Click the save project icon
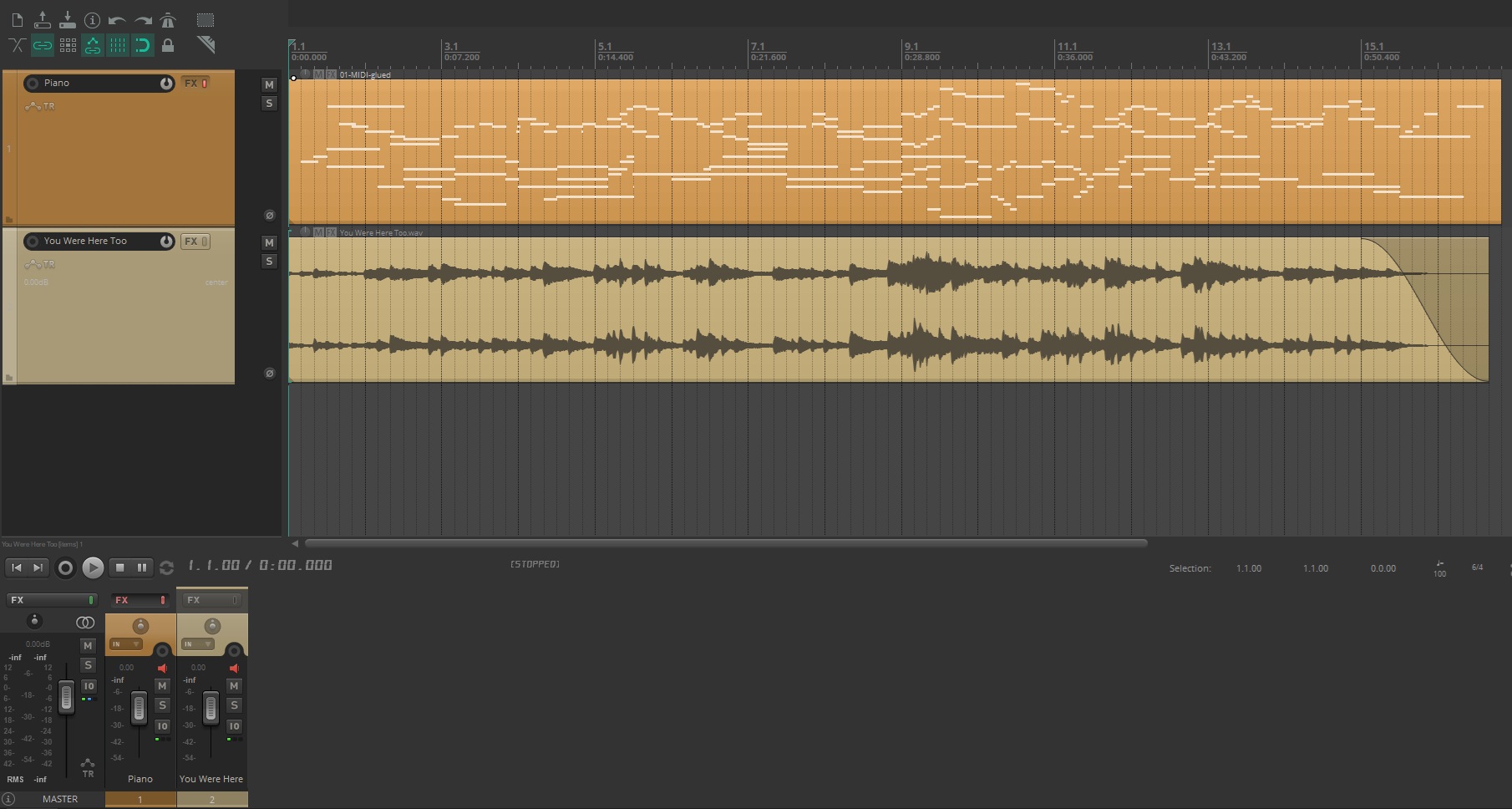Viewport: 1512px width, 809px height. click(67, 19)
